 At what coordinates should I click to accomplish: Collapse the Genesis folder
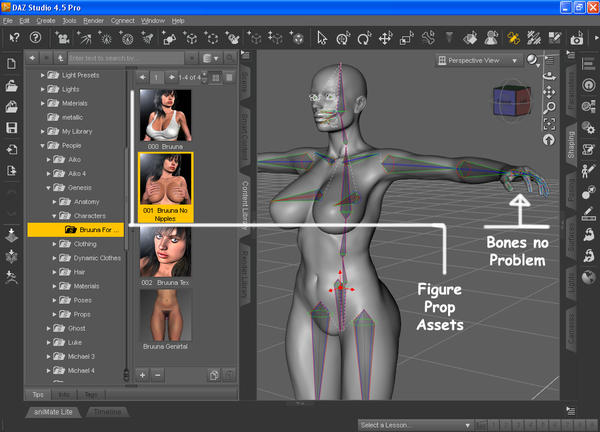tap(49, 188)
